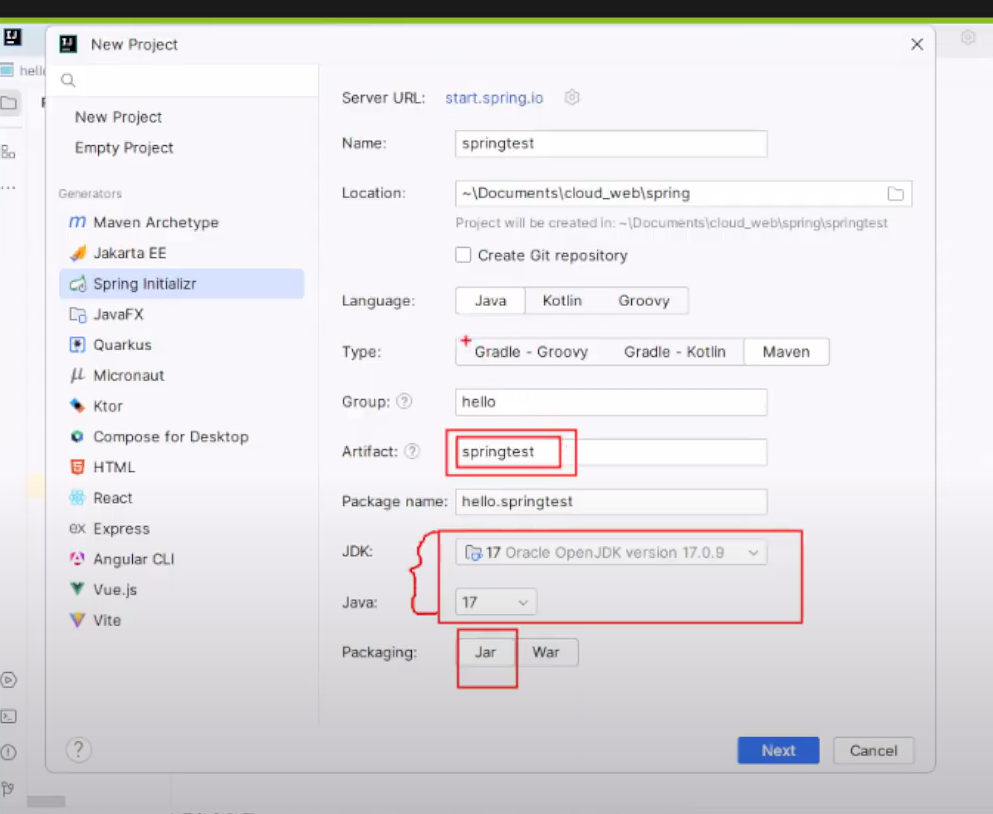Open the IDE settings gear behind the dialog
This screenshot has height=814, width=993.
pos(968,37)
